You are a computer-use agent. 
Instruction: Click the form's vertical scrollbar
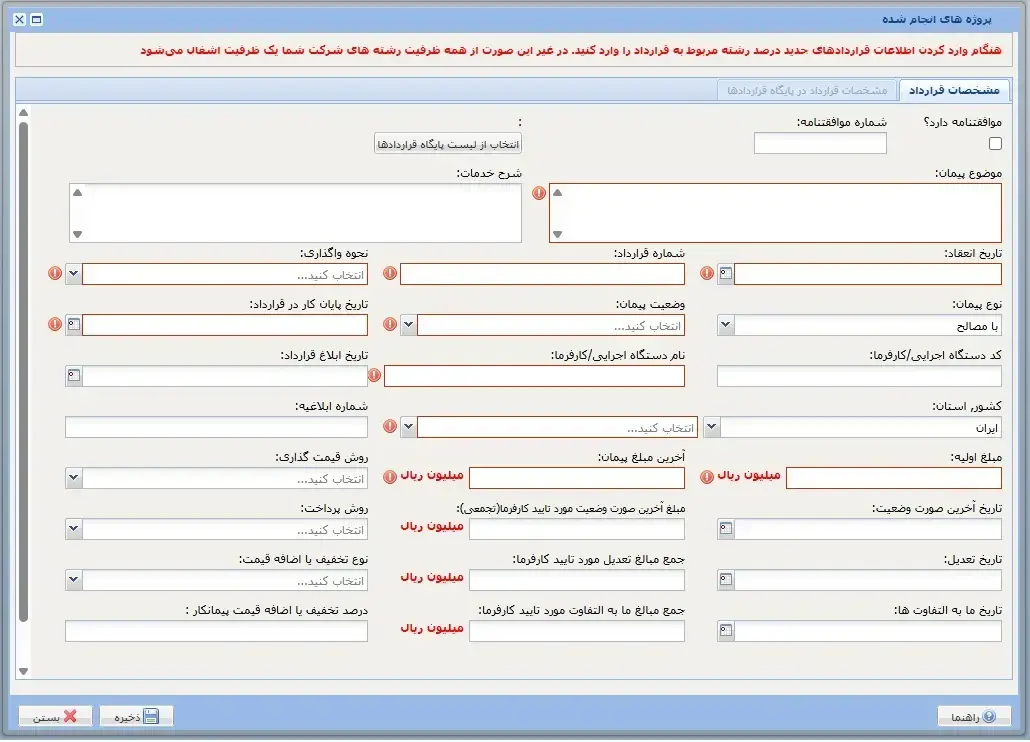24,390
